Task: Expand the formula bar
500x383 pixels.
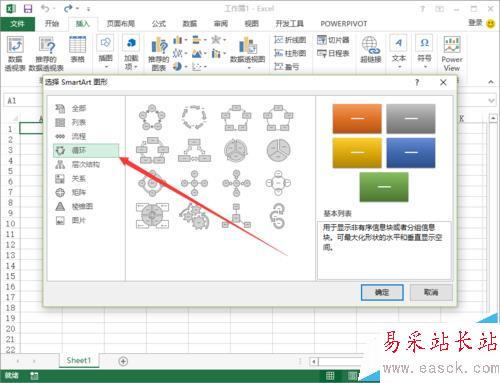Action: [491, 100]
